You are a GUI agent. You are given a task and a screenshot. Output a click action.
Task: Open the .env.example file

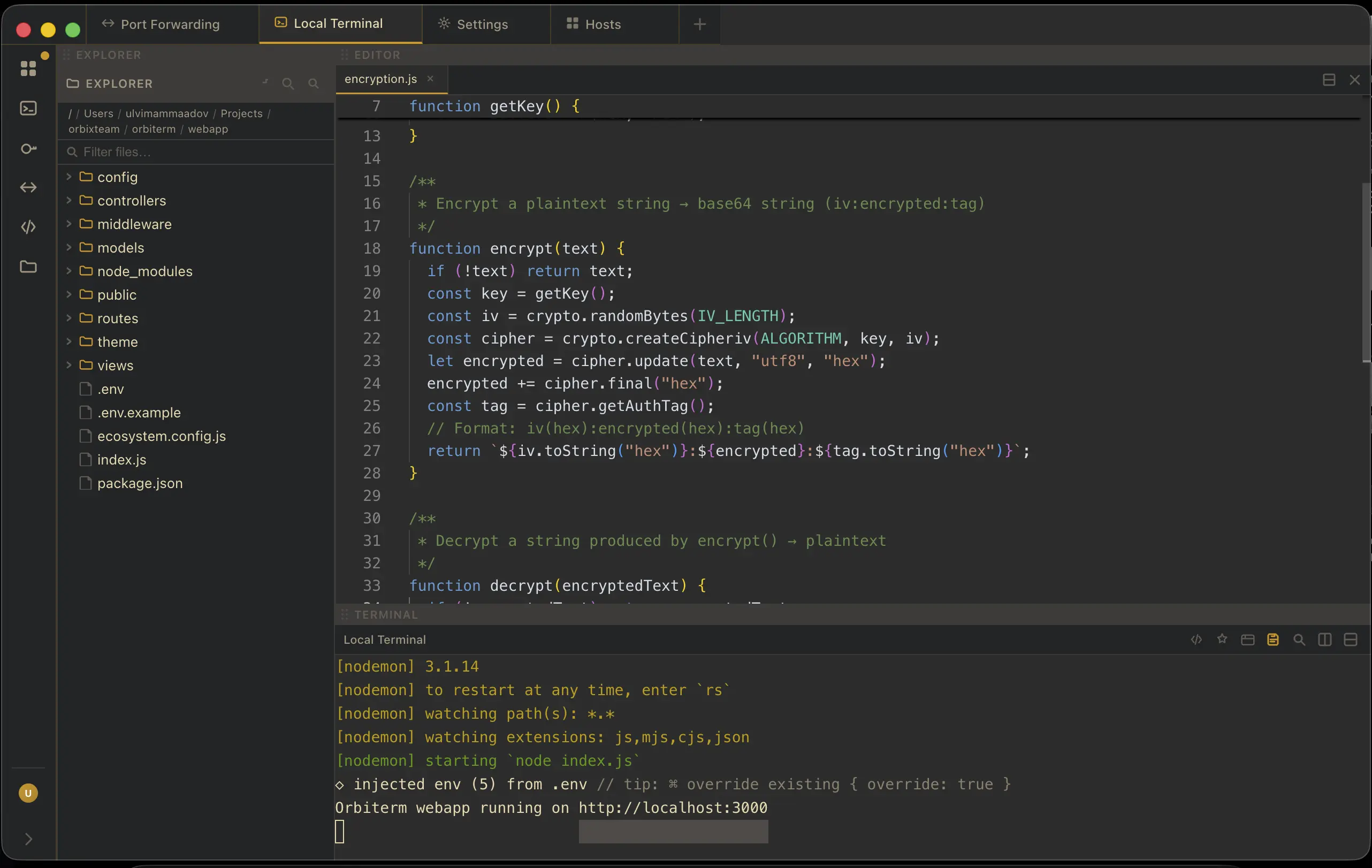[x=195, y=412]
